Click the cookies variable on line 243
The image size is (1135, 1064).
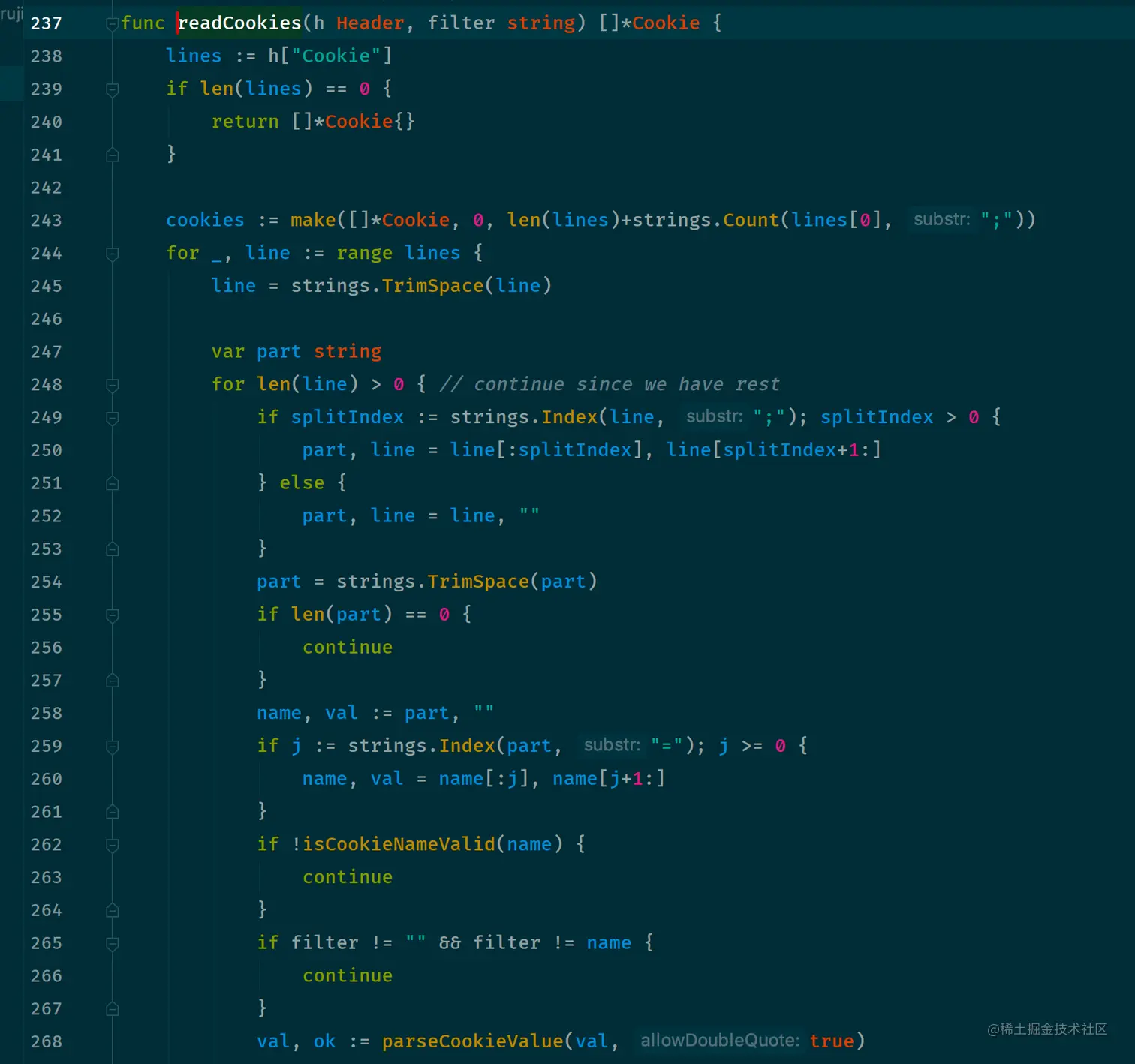click(x=205, y=221)
